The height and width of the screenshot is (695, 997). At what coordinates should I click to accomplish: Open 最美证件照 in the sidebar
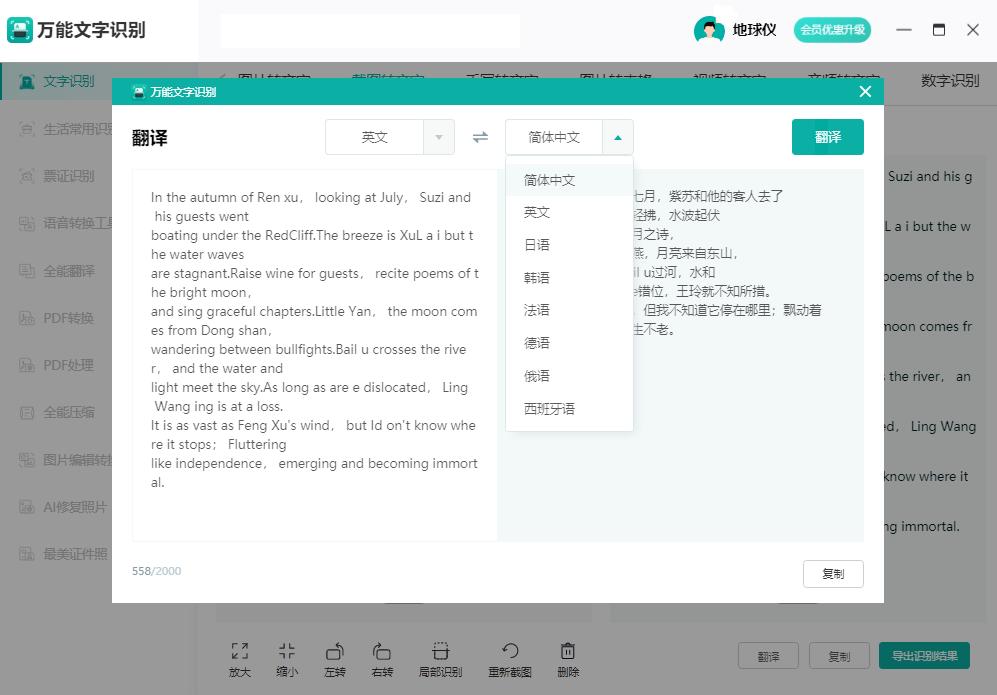click(63, 554)
